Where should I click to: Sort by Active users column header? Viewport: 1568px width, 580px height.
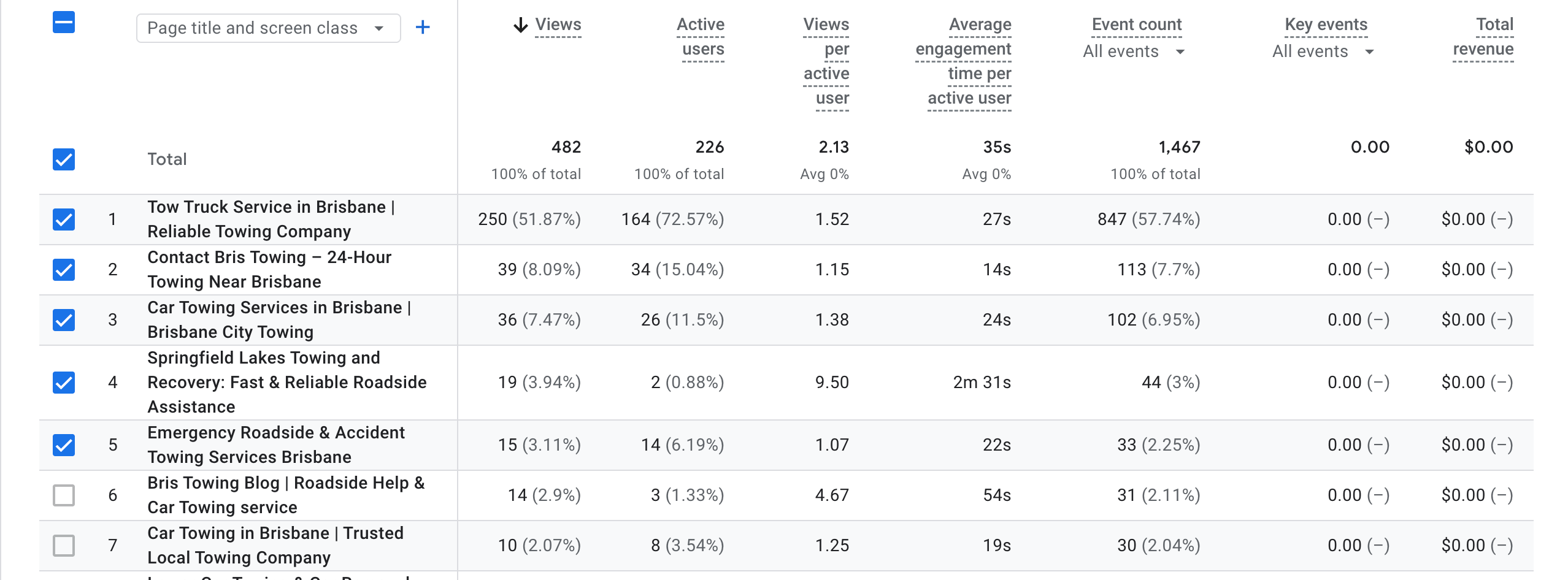[701, 37]
